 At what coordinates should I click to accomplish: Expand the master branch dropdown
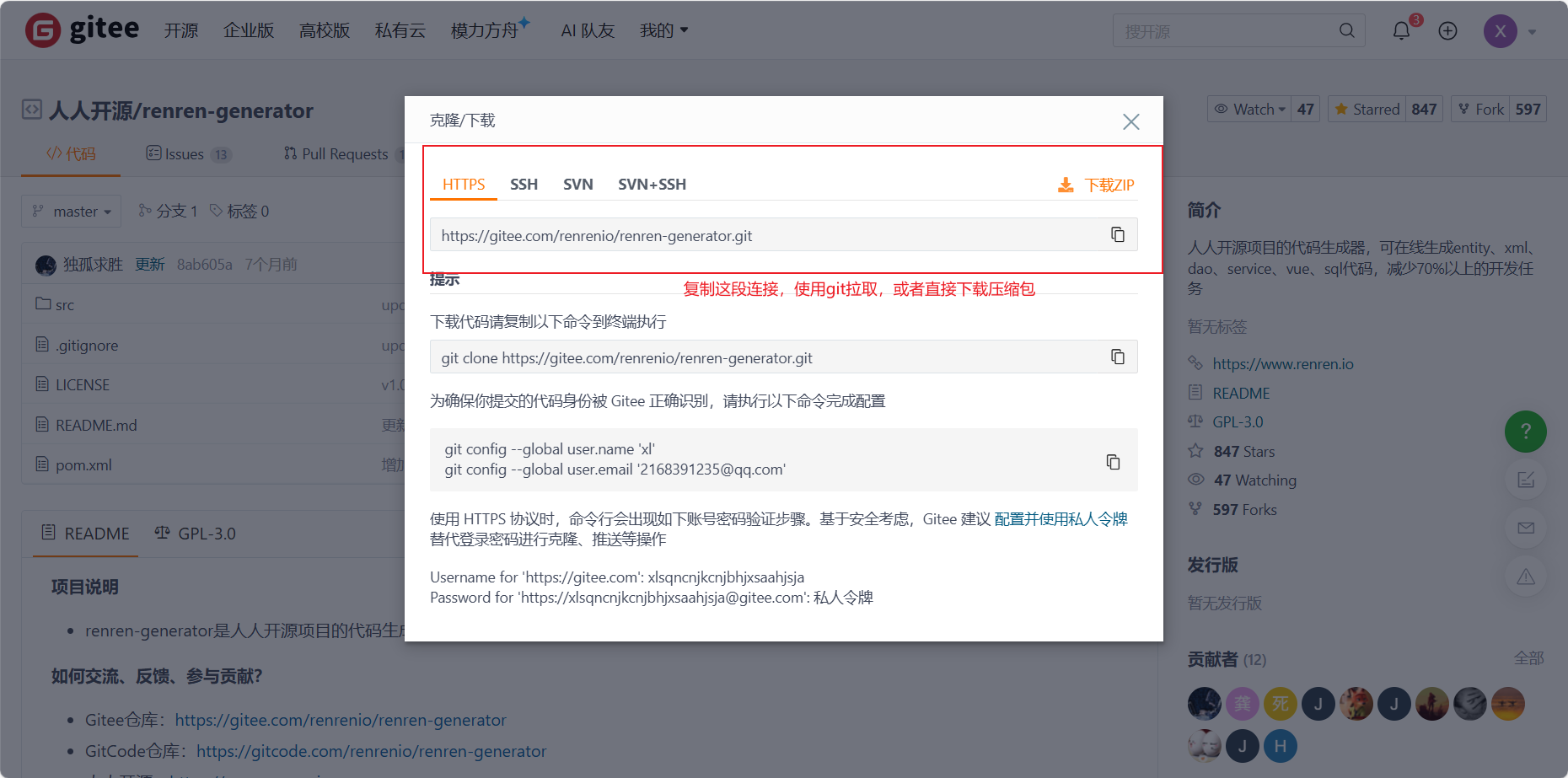click(x=72, y=212)
